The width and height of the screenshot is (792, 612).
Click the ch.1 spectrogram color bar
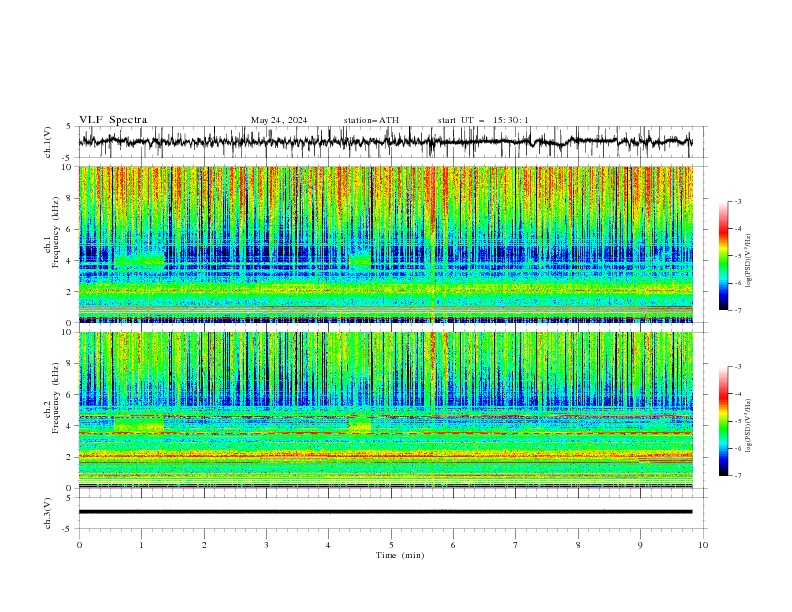[723, 256]
